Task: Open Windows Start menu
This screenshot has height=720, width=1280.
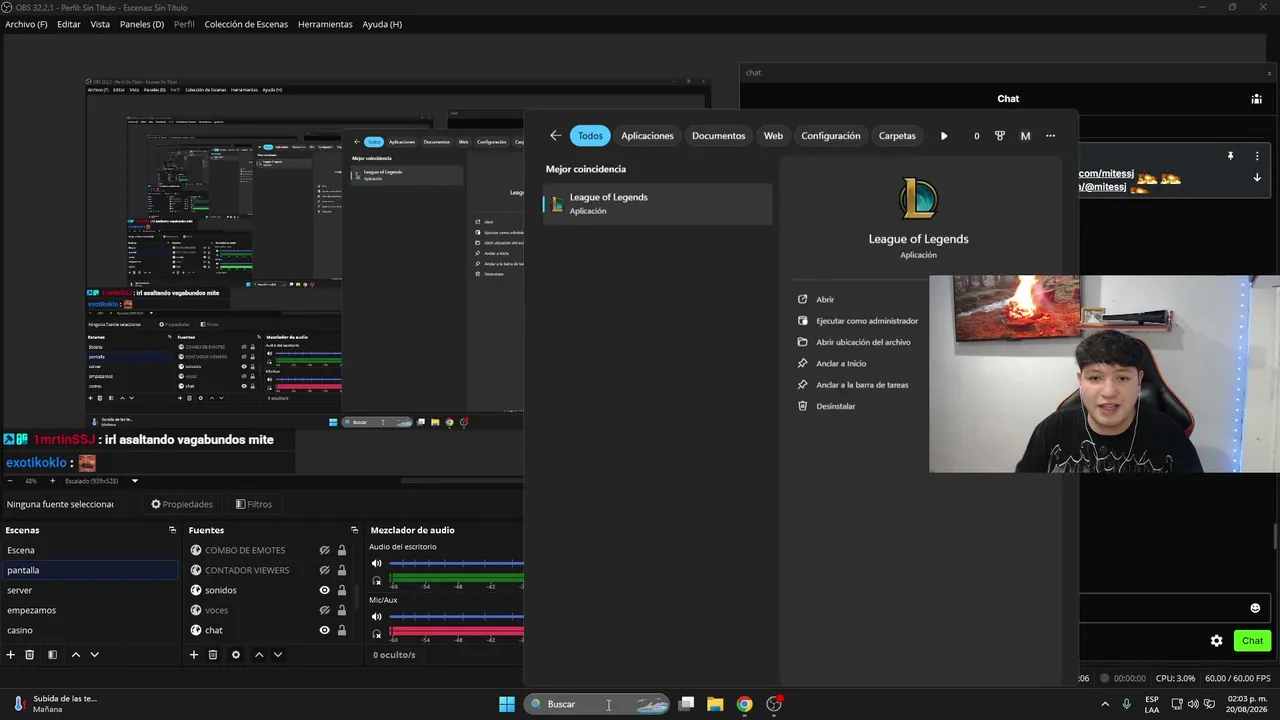Action: pyautogui.click(x=507, y=704)
